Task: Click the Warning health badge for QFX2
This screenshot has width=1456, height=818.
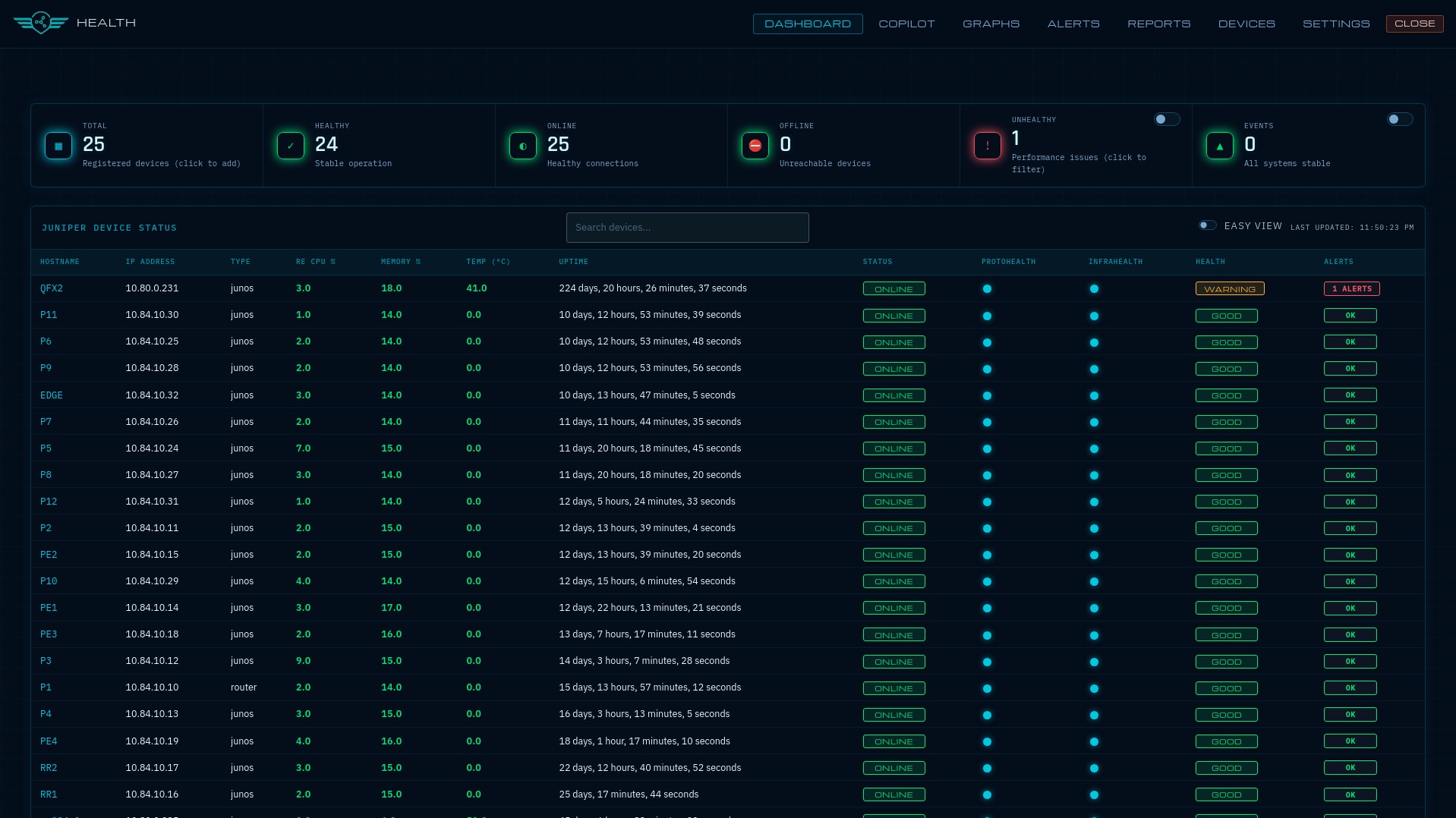Action: (x=1230, y=289)
